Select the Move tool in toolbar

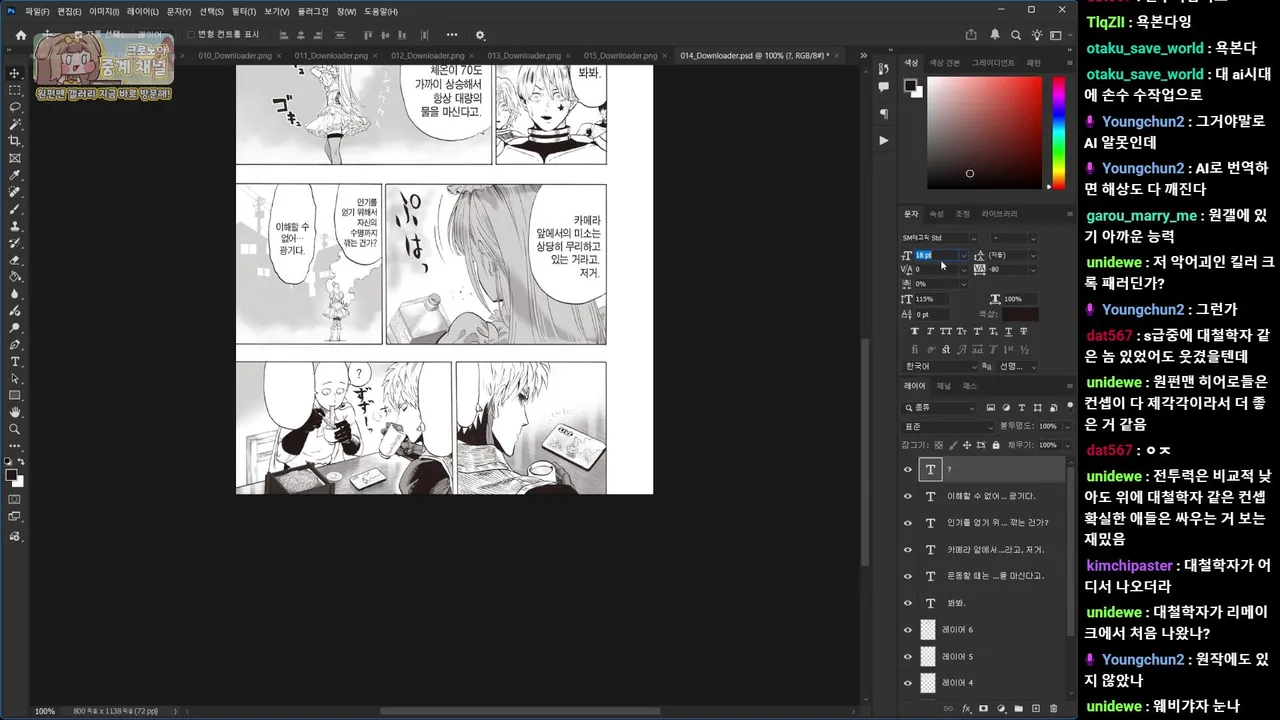15,73
